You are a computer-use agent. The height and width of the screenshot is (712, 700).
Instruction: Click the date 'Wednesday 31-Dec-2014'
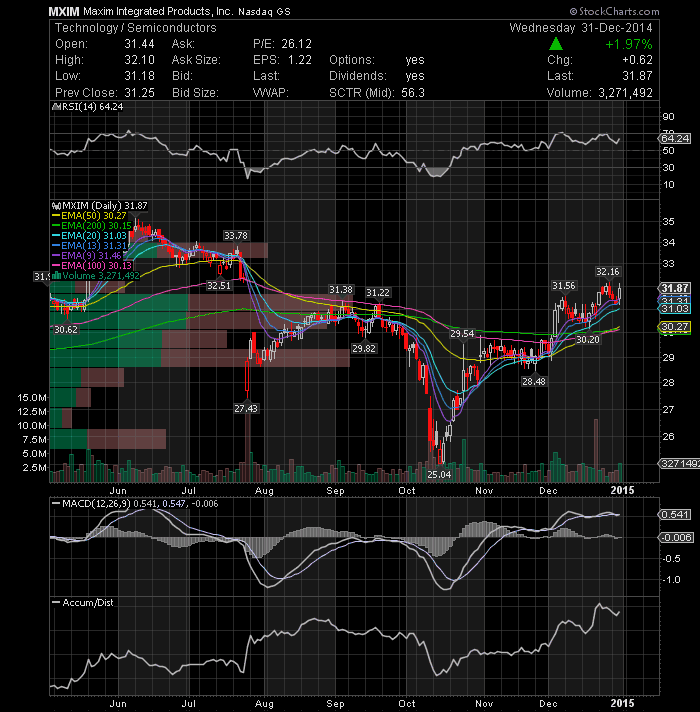tap(581, 28)
